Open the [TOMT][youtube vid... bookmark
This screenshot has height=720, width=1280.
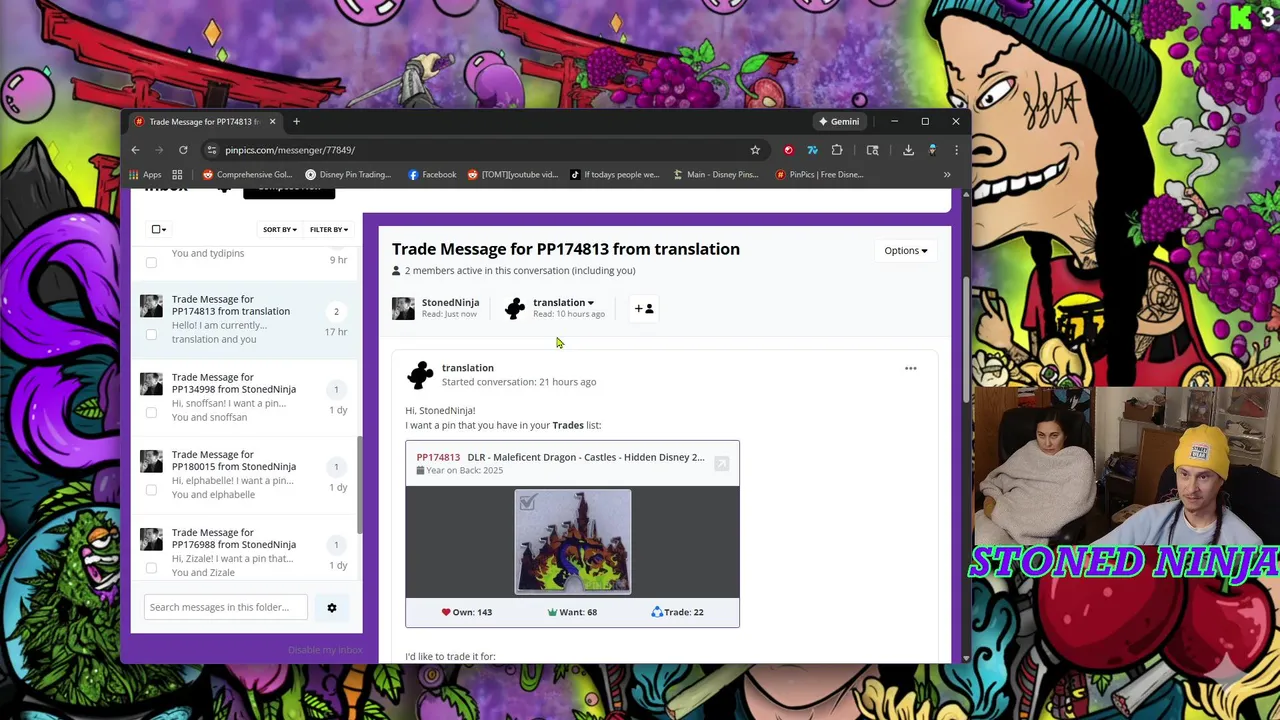coord(513,174)
